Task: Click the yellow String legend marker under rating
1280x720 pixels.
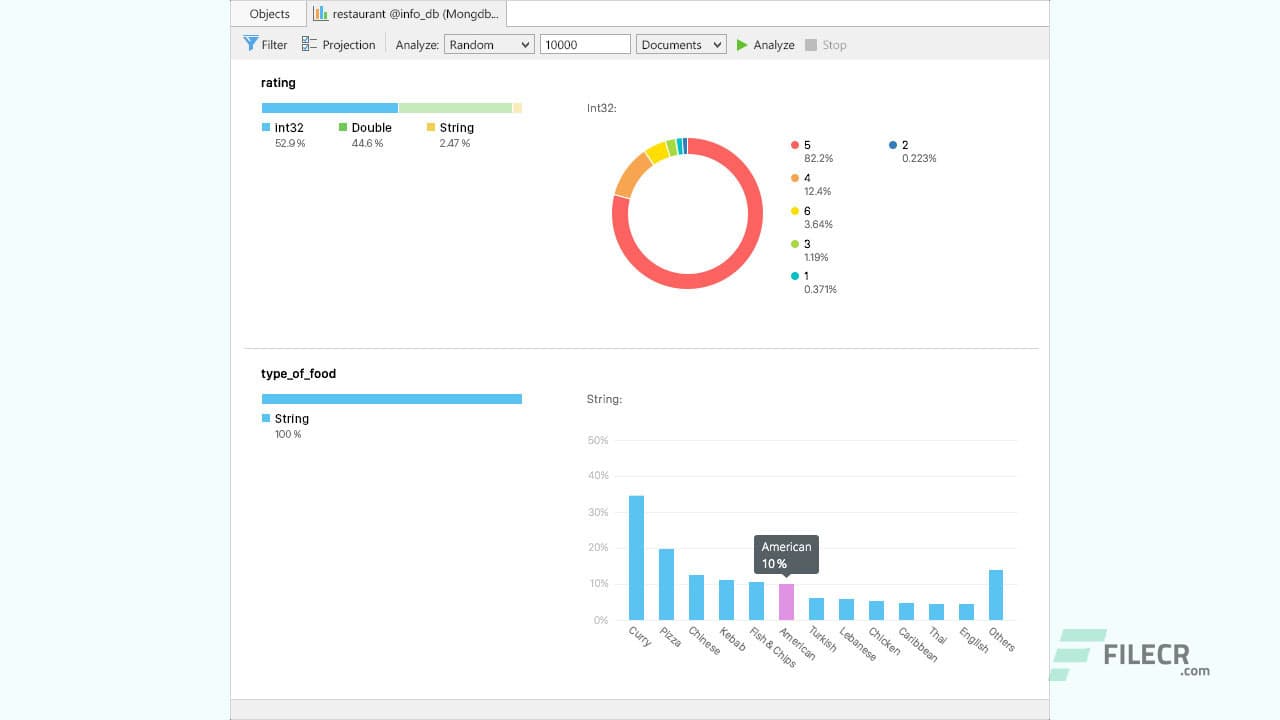Action: (x=429, y=128)
